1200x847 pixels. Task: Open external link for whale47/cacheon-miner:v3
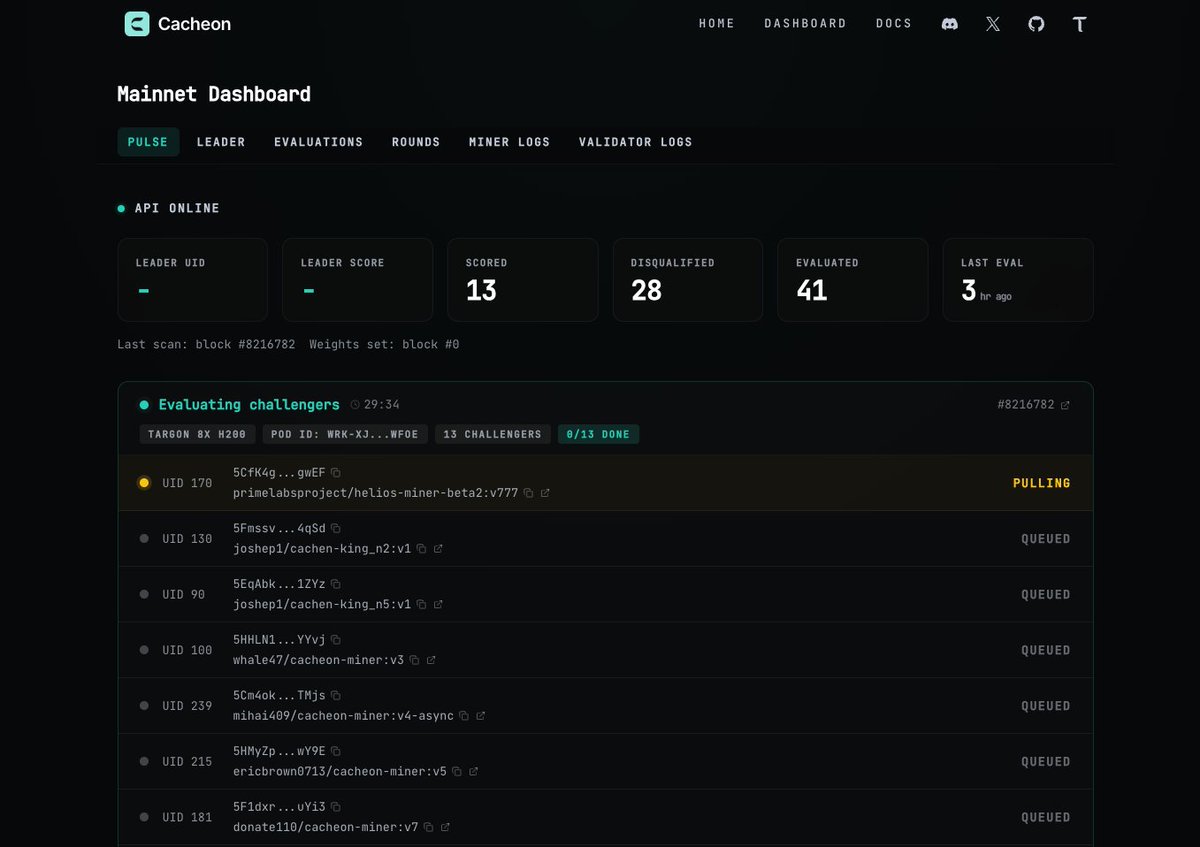(431, 661)
